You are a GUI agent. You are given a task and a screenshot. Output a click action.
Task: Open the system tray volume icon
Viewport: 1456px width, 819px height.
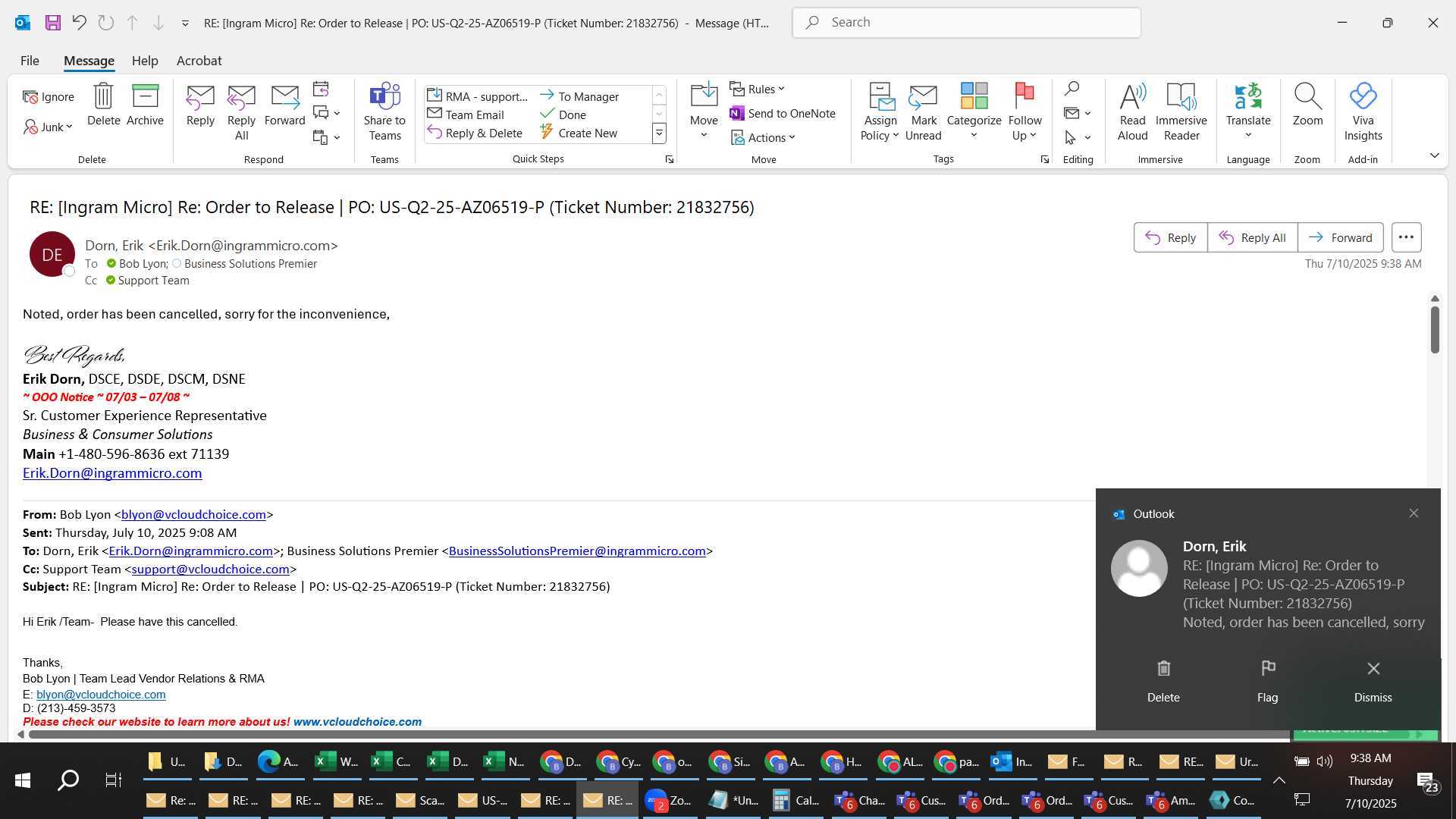pos(1324,761)
